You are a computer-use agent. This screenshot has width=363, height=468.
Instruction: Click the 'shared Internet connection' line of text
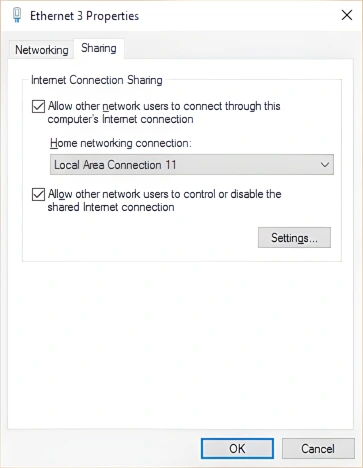point(111,207)
